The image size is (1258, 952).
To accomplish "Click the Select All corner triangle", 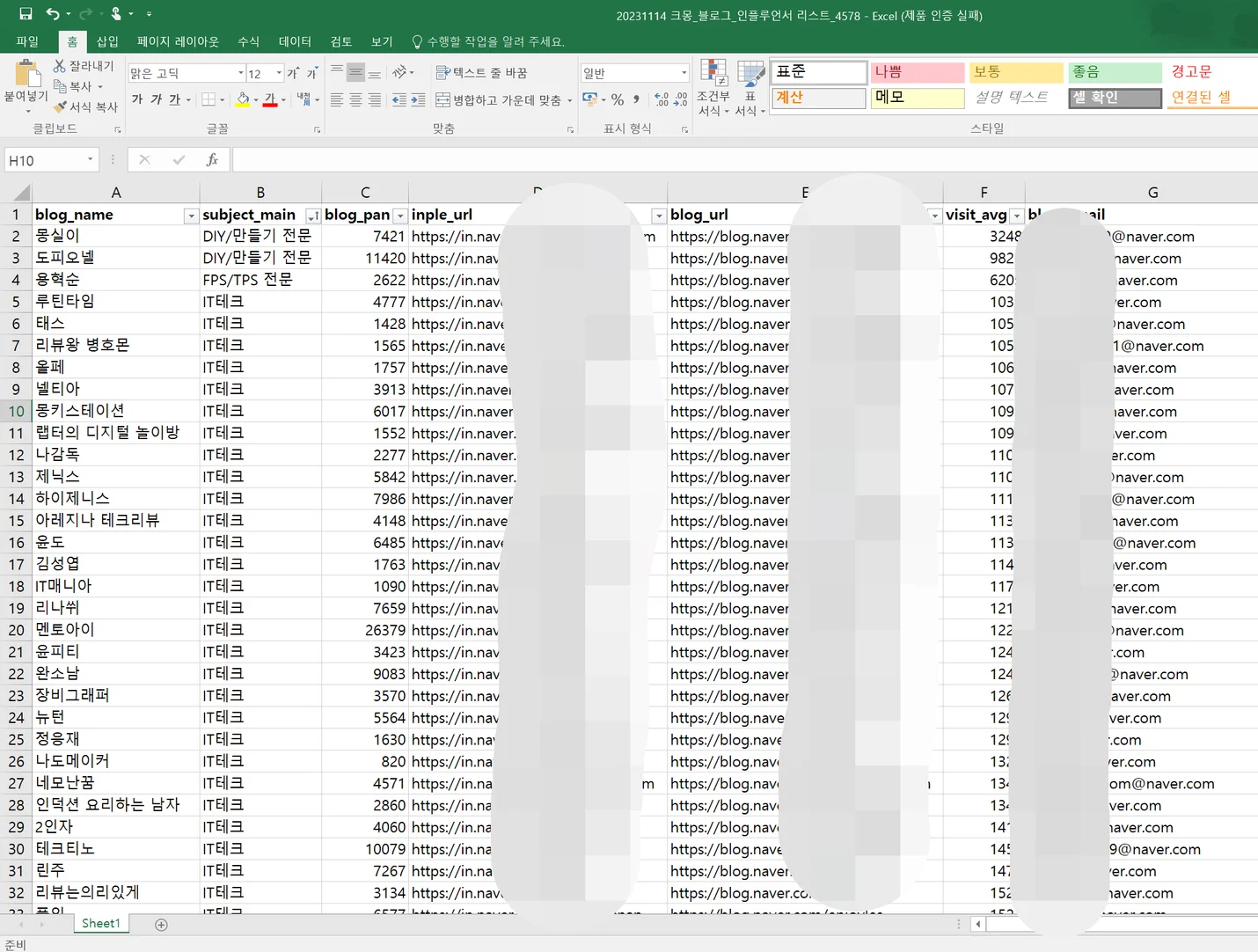I will (22, 193).
